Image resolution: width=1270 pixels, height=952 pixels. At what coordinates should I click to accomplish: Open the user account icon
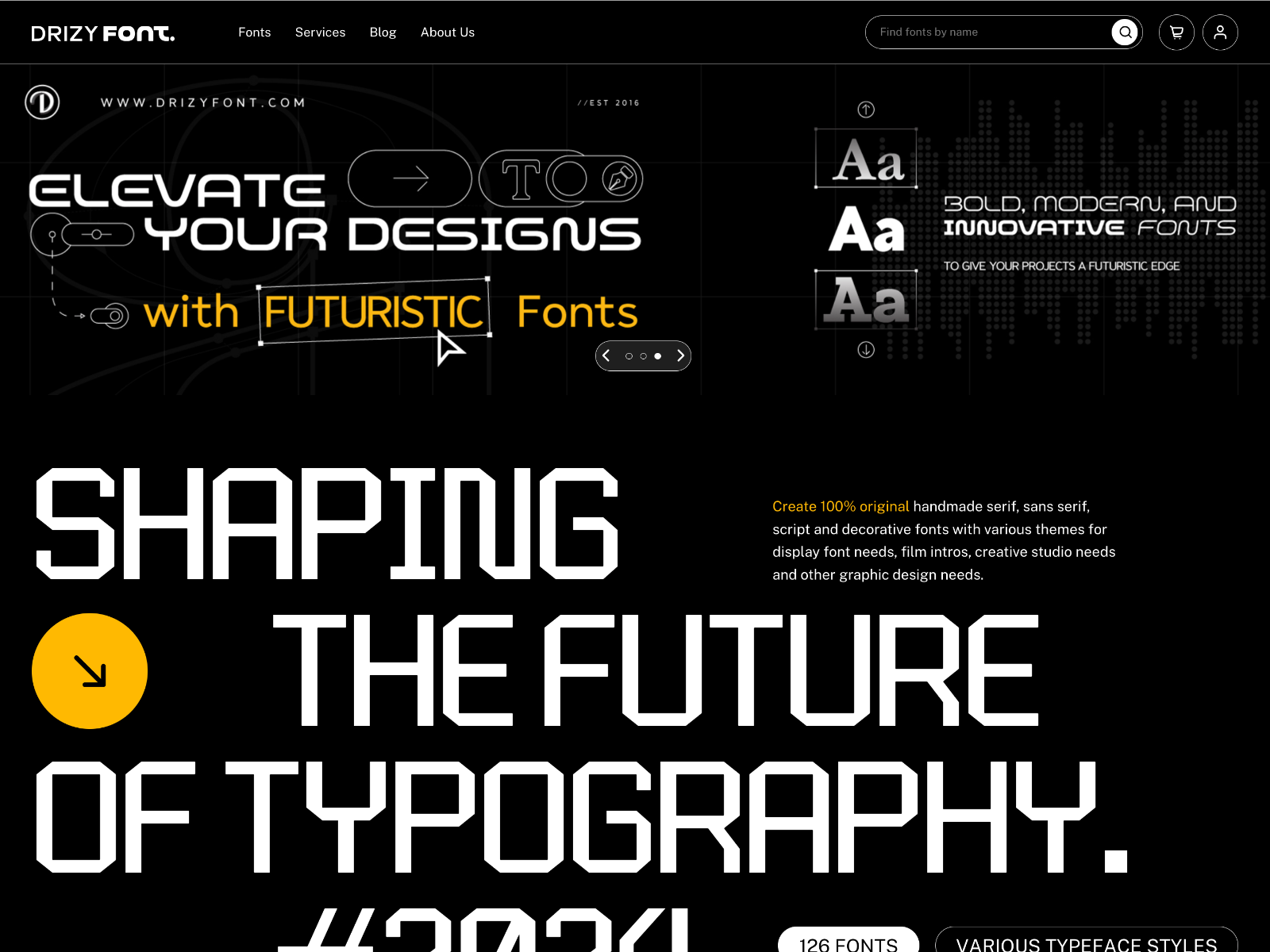point(1220,33)
